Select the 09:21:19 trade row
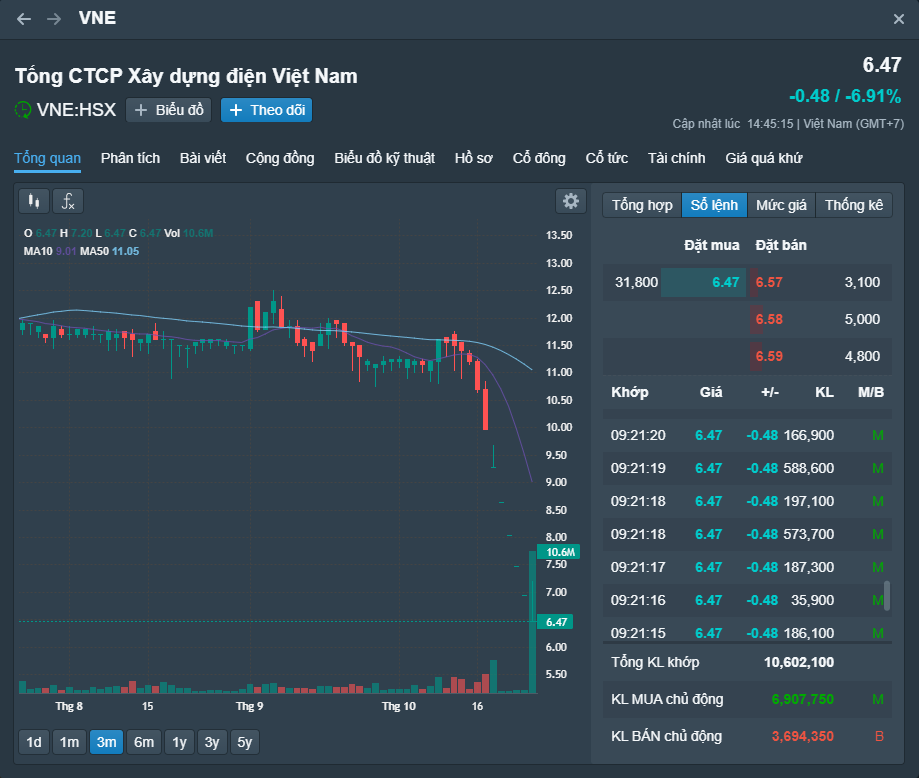Screen dimensions: 919x778 (x=747, y=468)
